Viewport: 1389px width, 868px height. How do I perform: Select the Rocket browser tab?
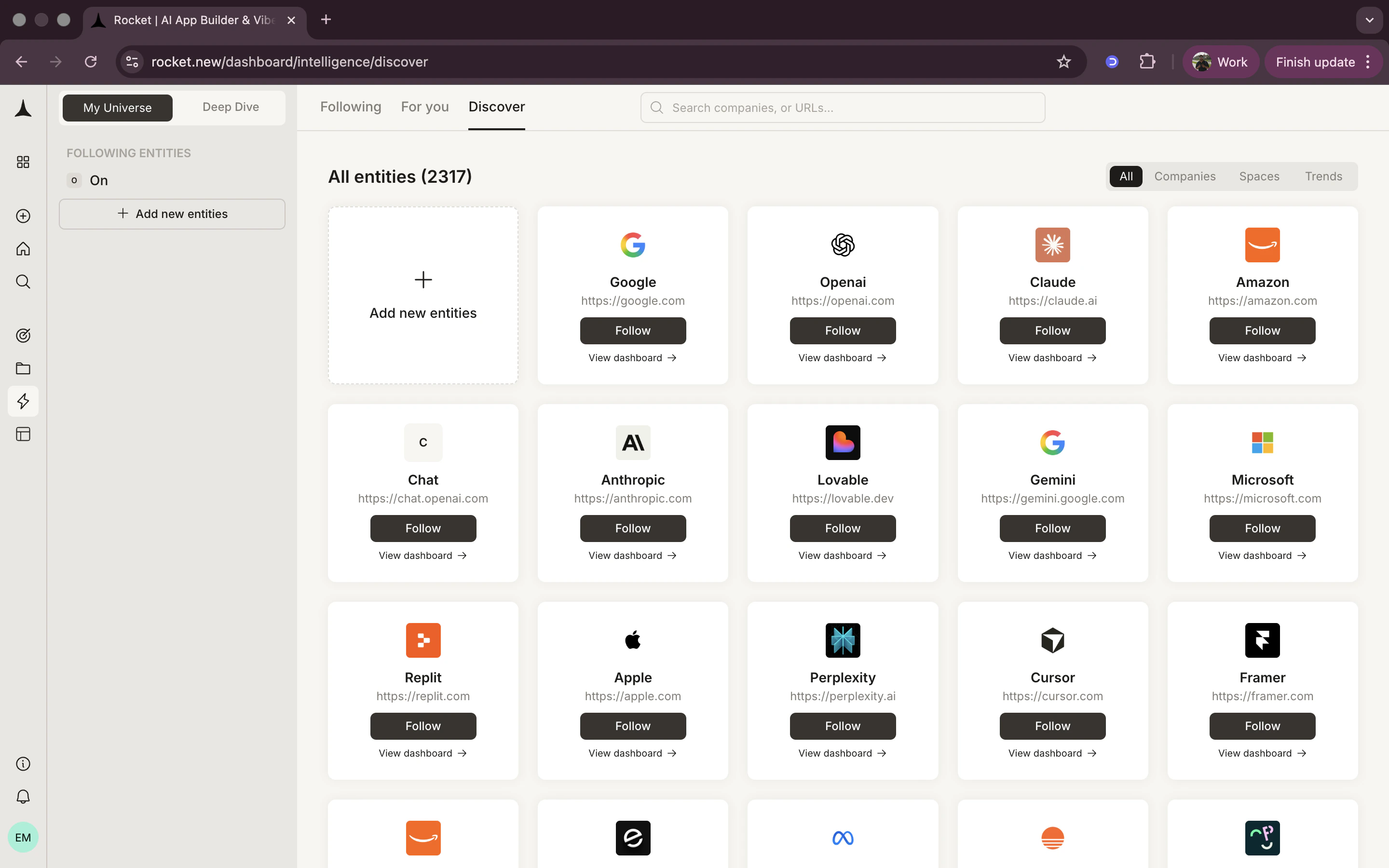pos(195,20)
